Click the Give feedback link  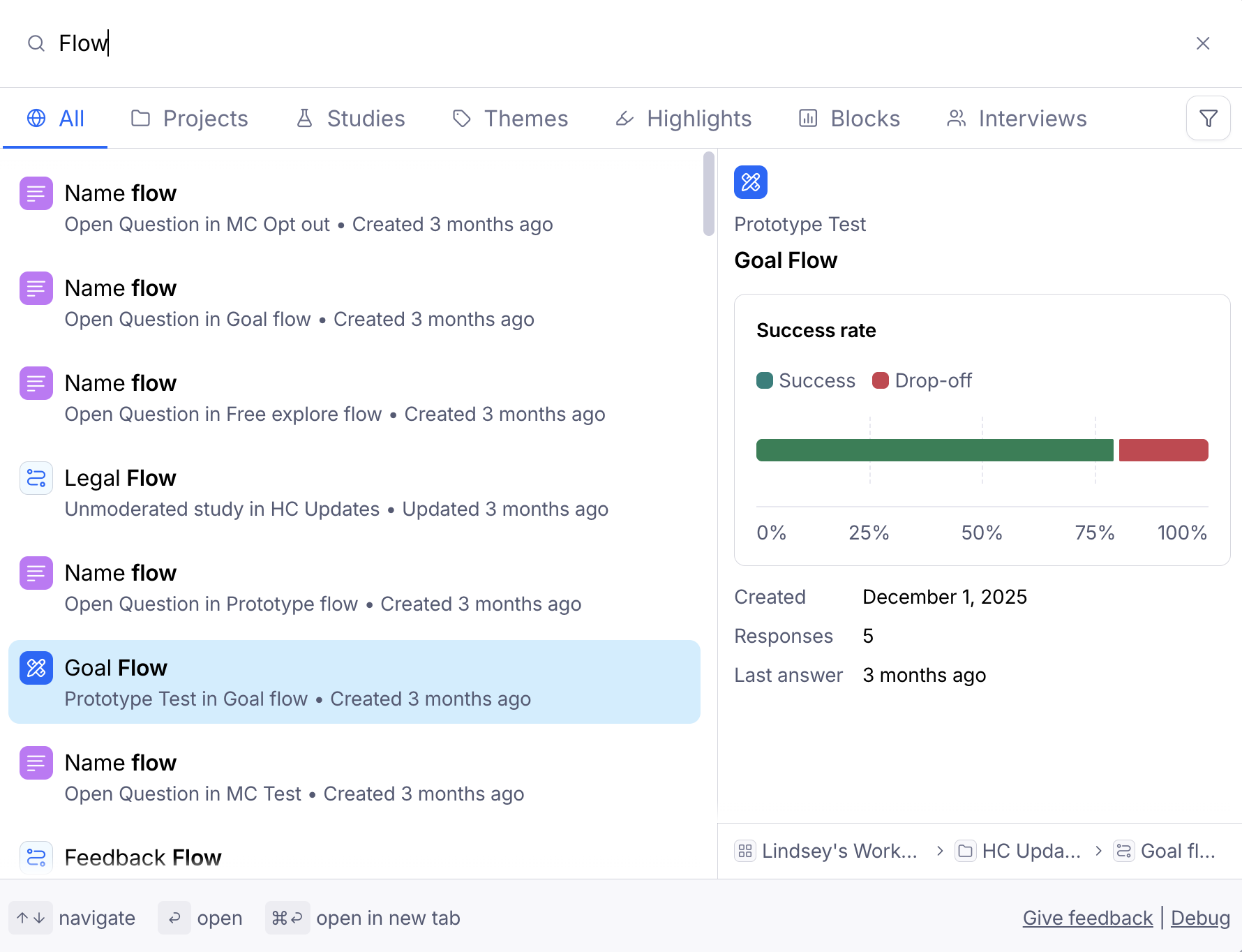(1087, 918)
